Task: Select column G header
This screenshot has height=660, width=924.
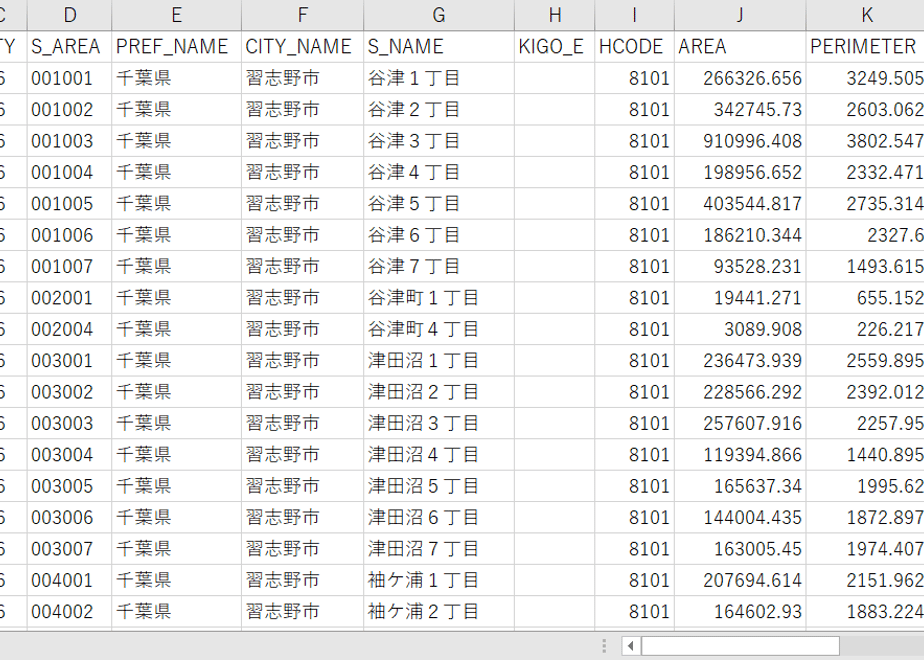Action: pyautogui.click(x=439, y=15)
